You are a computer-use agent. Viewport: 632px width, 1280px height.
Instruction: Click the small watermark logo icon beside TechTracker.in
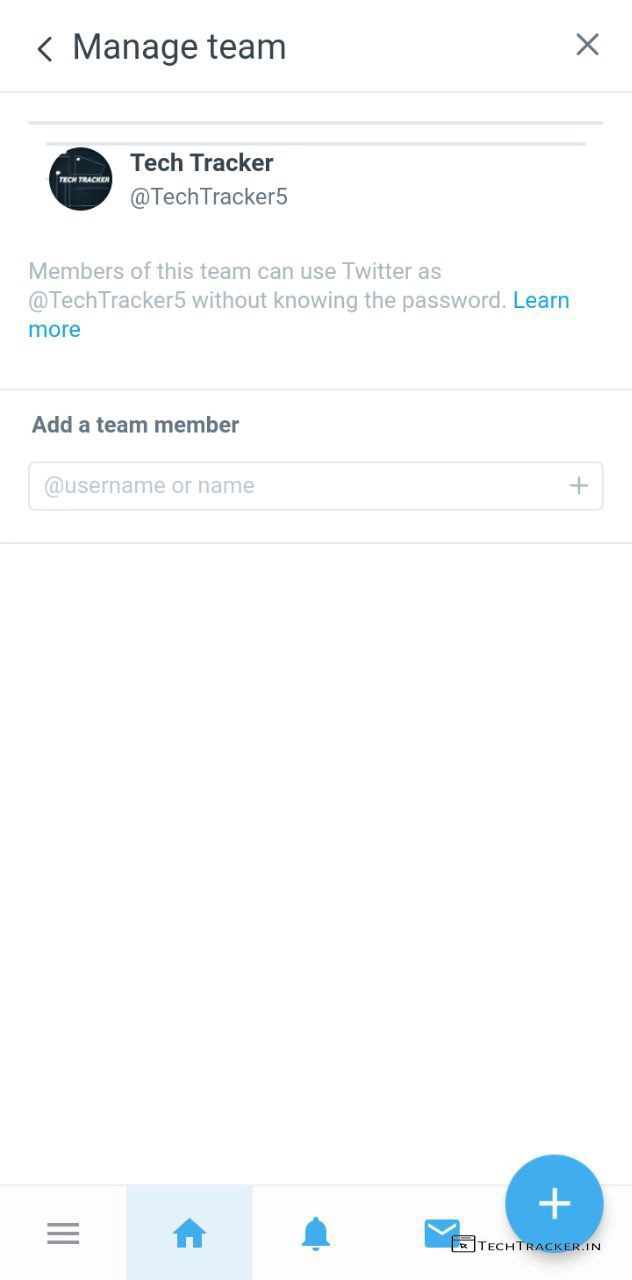(x=463, y=1244)
